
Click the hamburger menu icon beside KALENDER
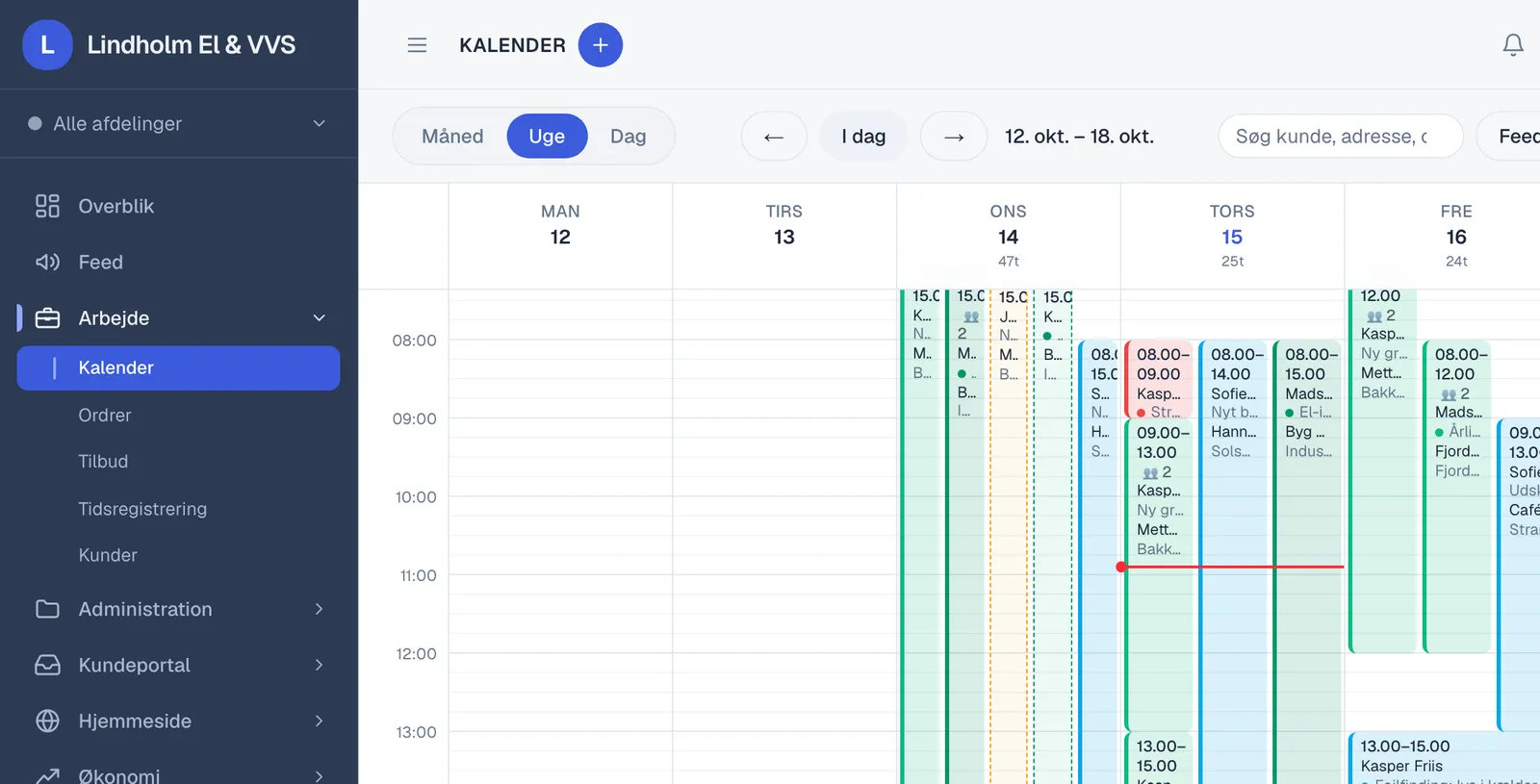417,45
